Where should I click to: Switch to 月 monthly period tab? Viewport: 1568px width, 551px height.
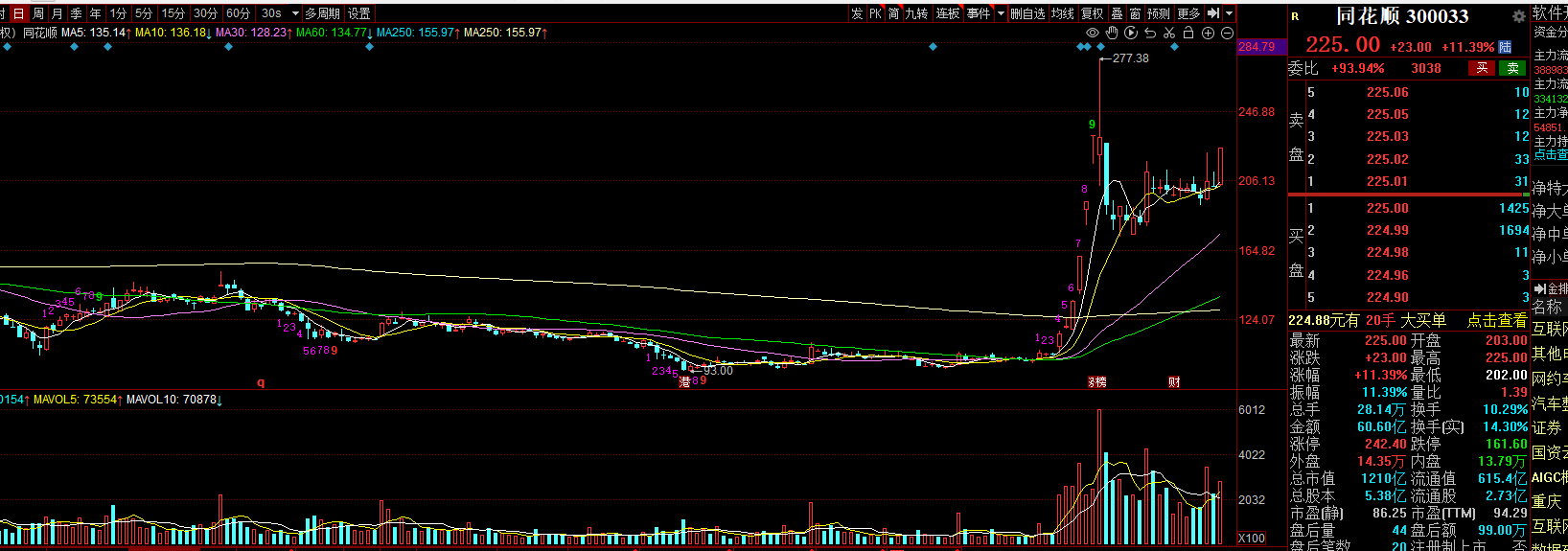point(58,13)
